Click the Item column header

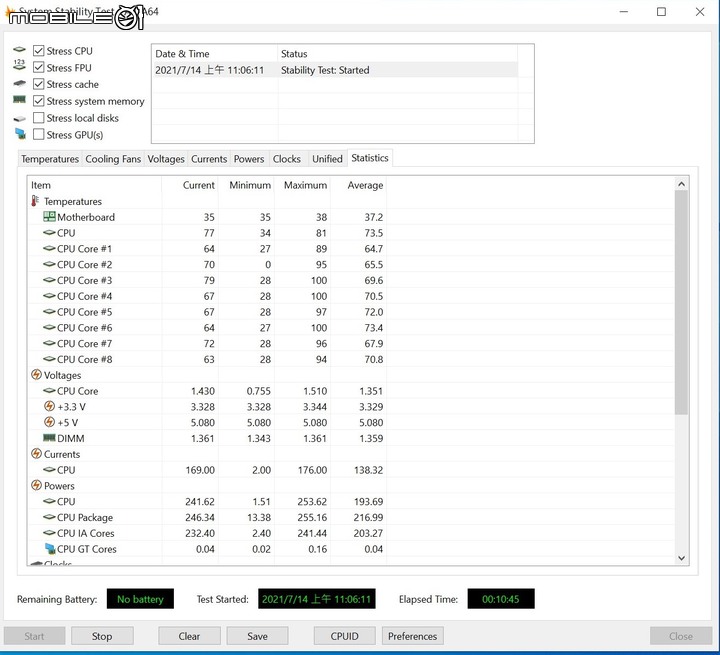click(x=95, y=185)
